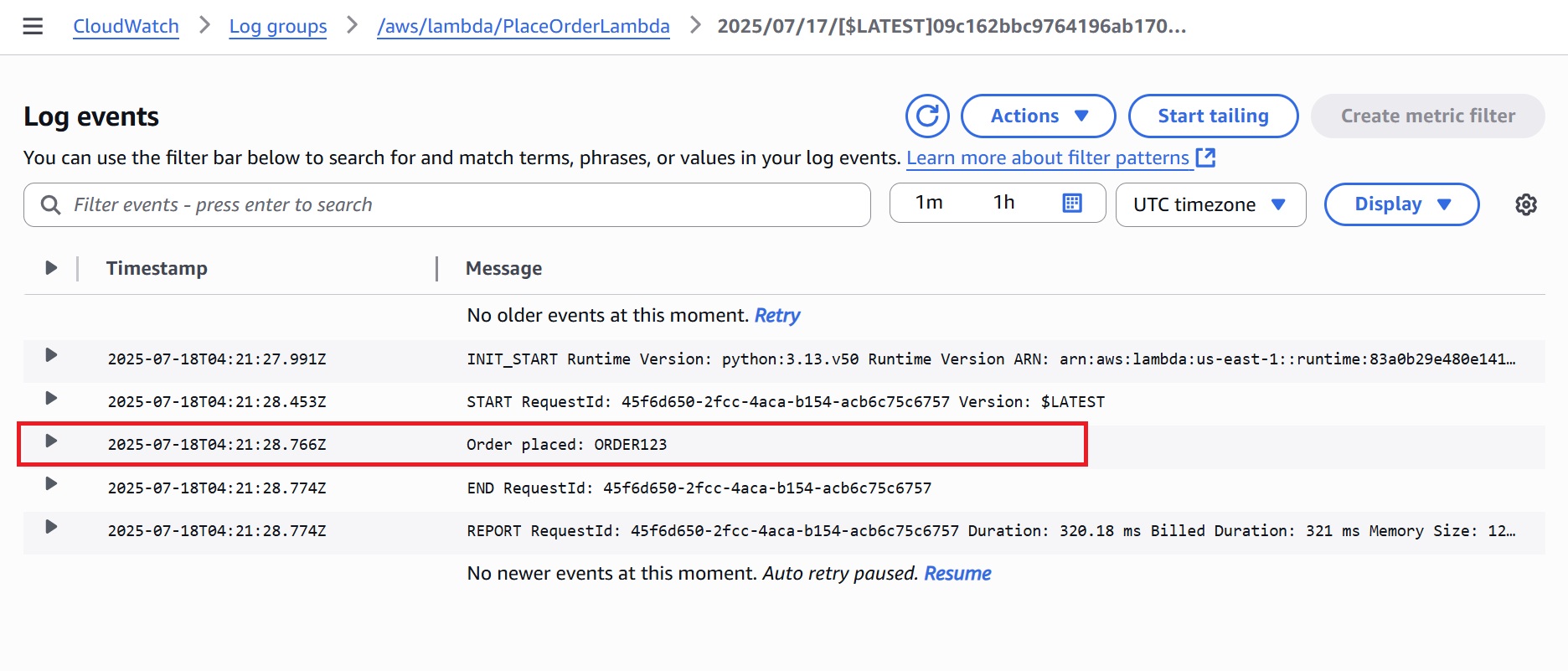Go to CloudWatch breadcrumb link
This screenshot has height=671, width=1568.
coord(126,27)
